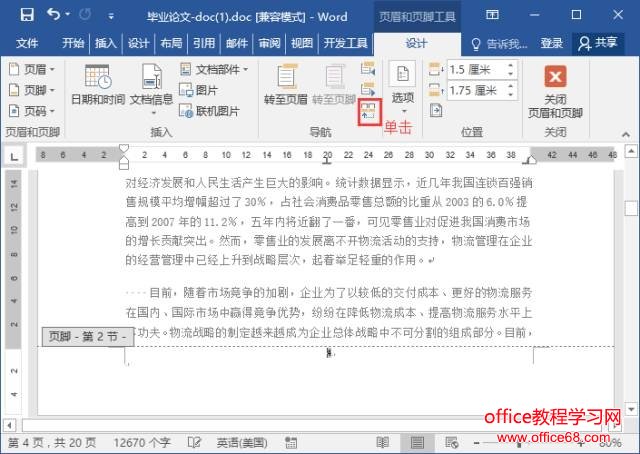This screenshot has height=454, width=640.
Task: Click the word count 12670 个字
Action: (142, 443)
